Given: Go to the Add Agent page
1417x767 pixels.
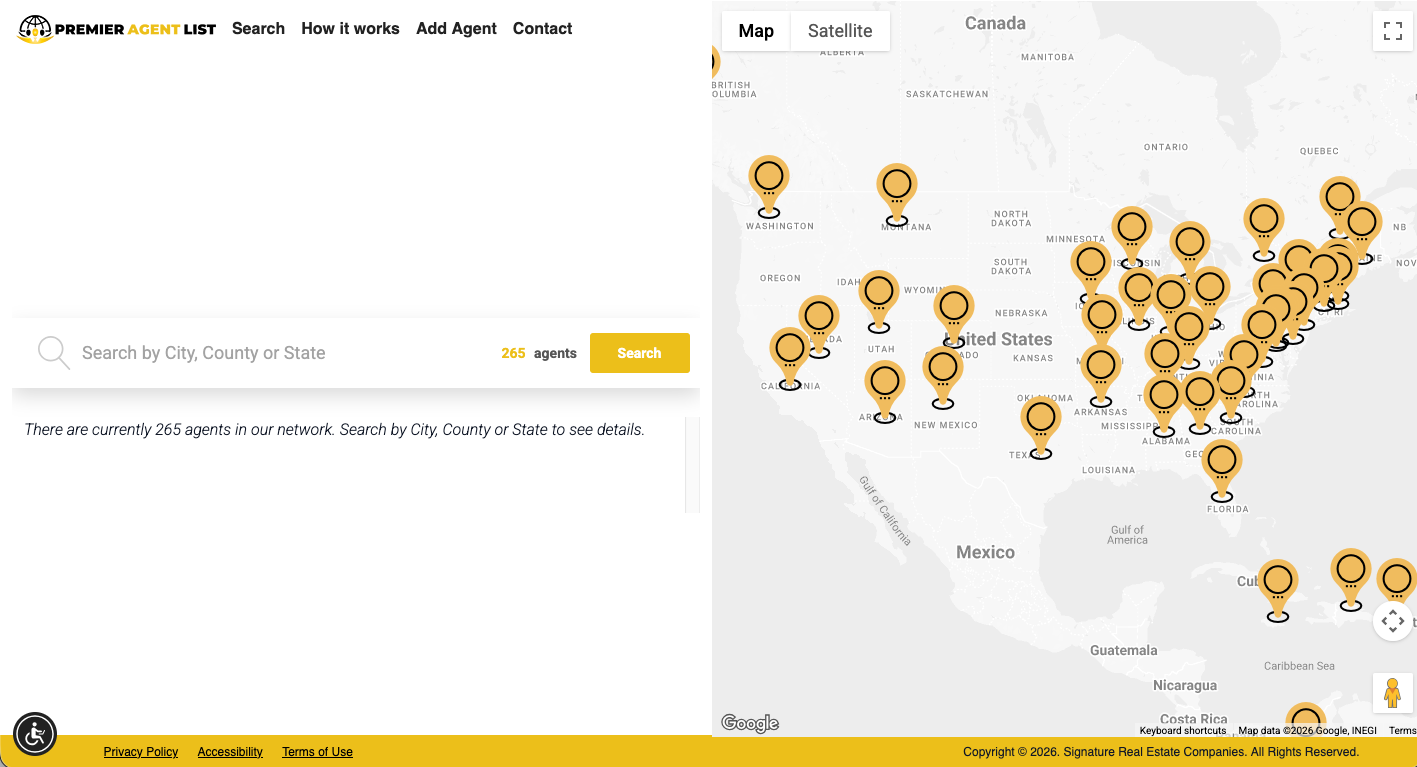Looking at the screenshot, I should [x=456, y=29].
